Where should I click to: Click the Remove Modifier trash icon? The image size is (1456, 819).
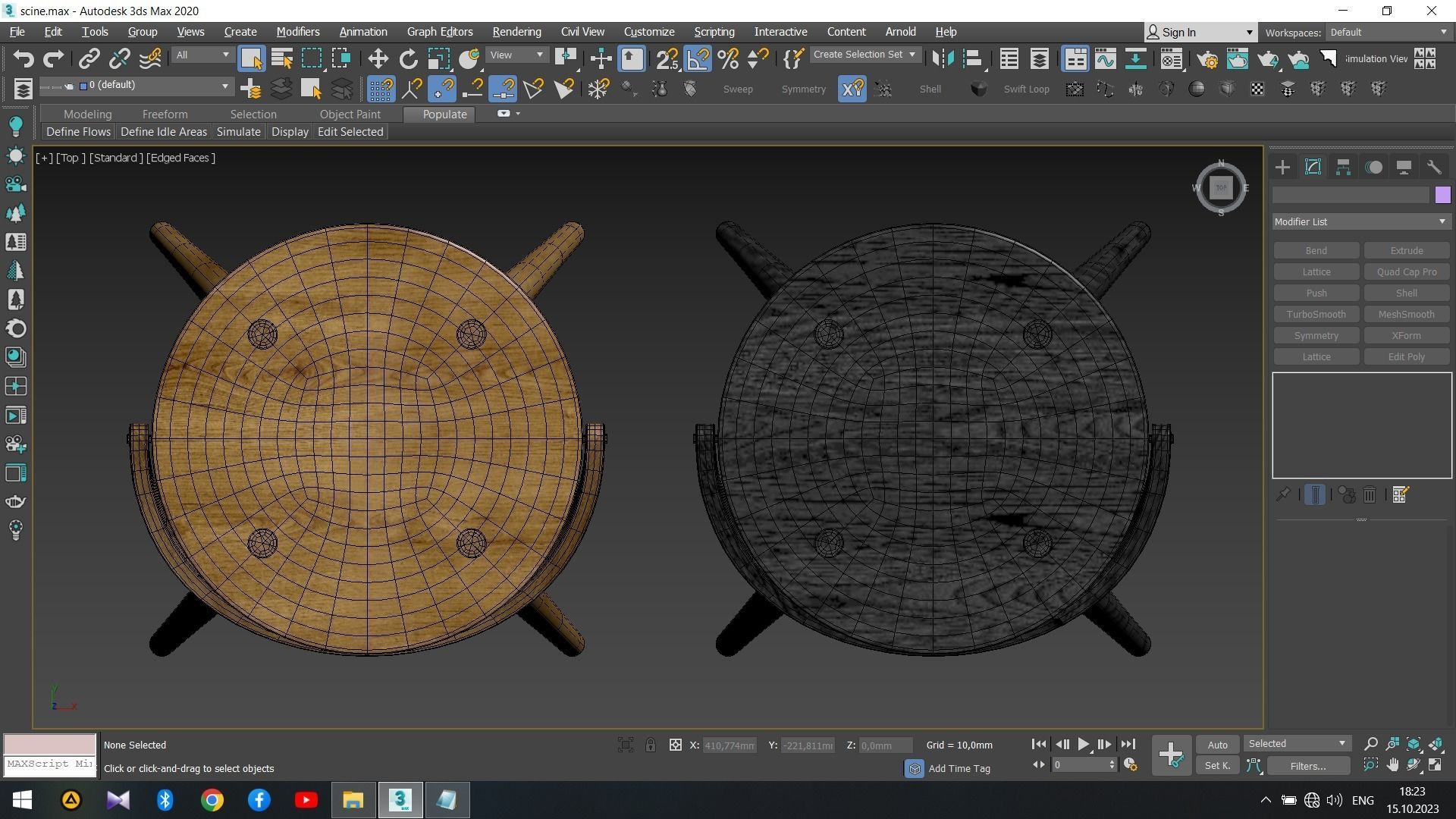click(x=1370, y=495)
